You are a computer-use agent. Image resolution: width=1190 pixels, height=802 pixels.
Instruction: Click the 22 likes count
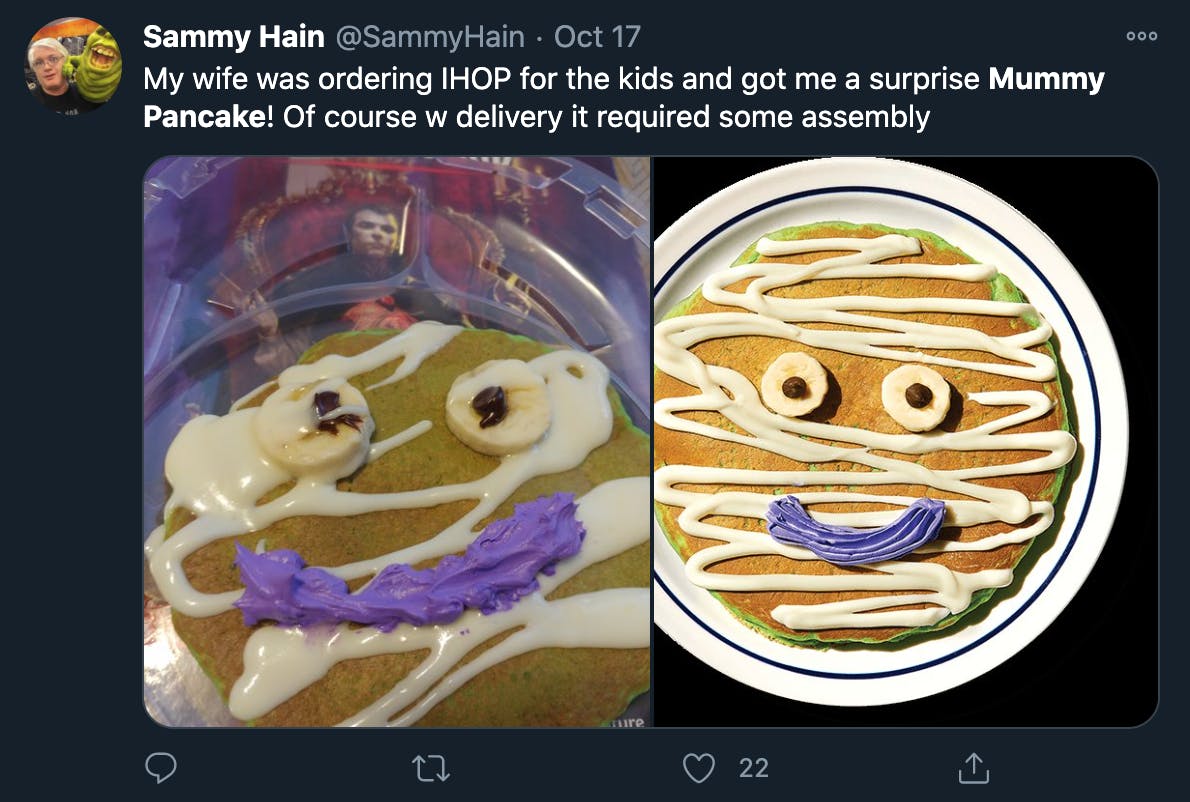(754, 768)
